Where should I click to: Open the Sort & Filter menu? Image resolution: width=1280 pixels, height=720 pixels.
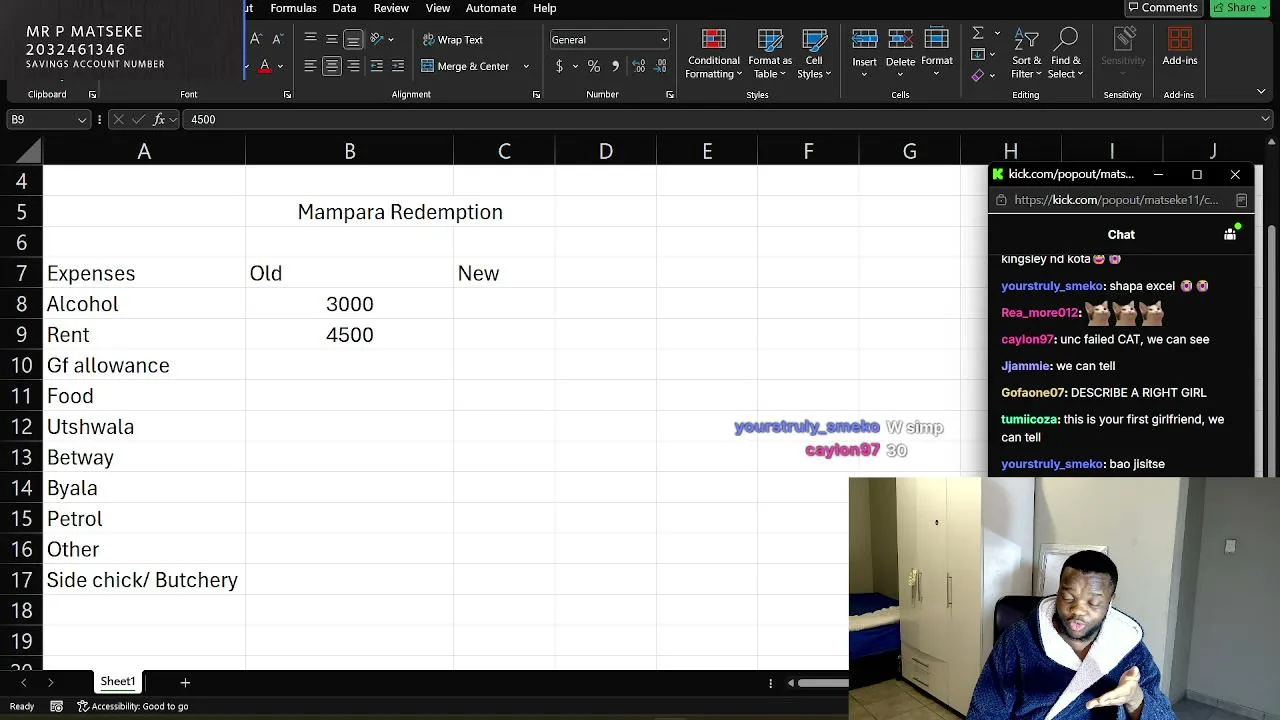[x=1026, y=54]
